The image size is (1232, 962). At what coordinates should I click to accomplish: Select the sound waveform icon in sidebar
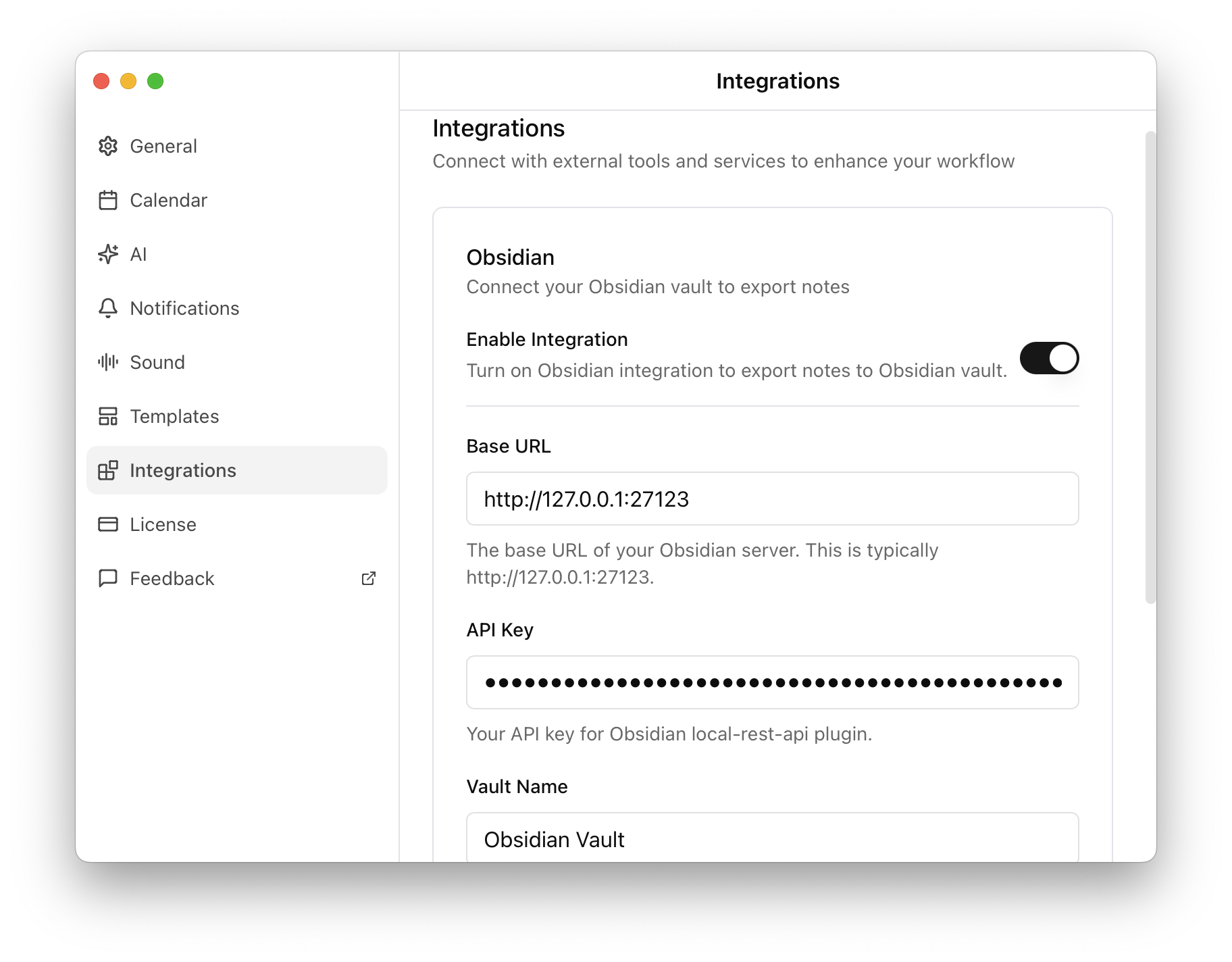[x=109, y=362]
